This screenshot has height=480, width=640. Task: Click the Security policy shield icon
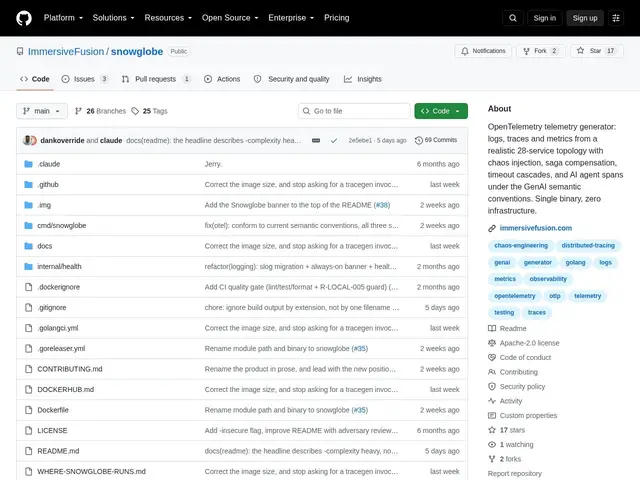click(492, 387)
